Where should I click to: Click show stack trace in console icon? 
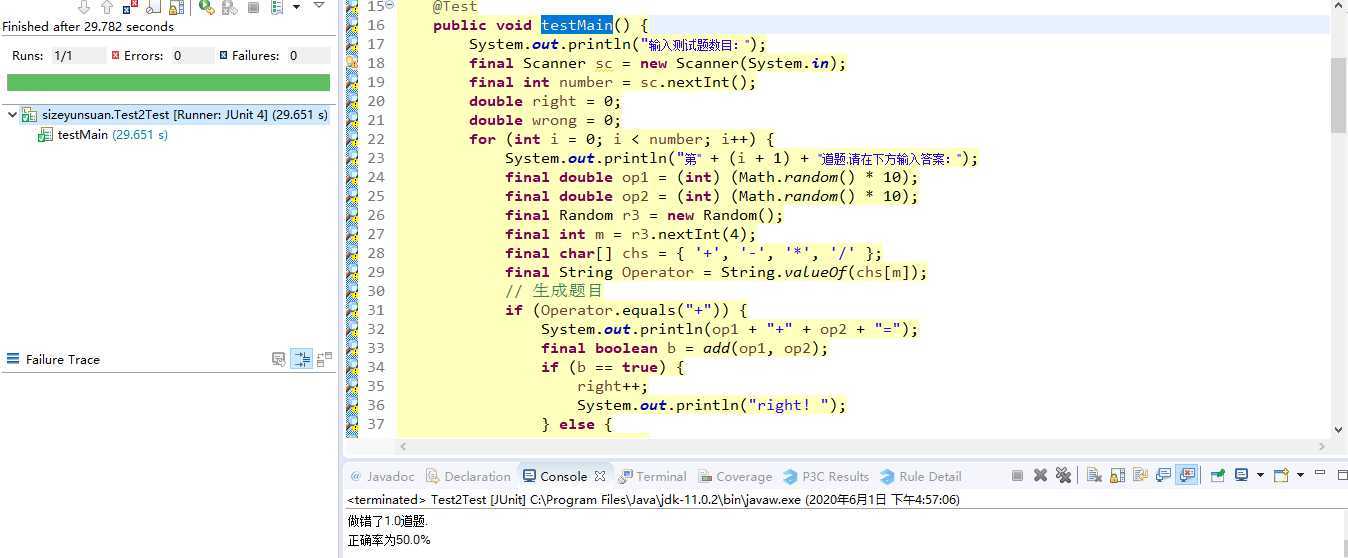click(x=279, y=359)
